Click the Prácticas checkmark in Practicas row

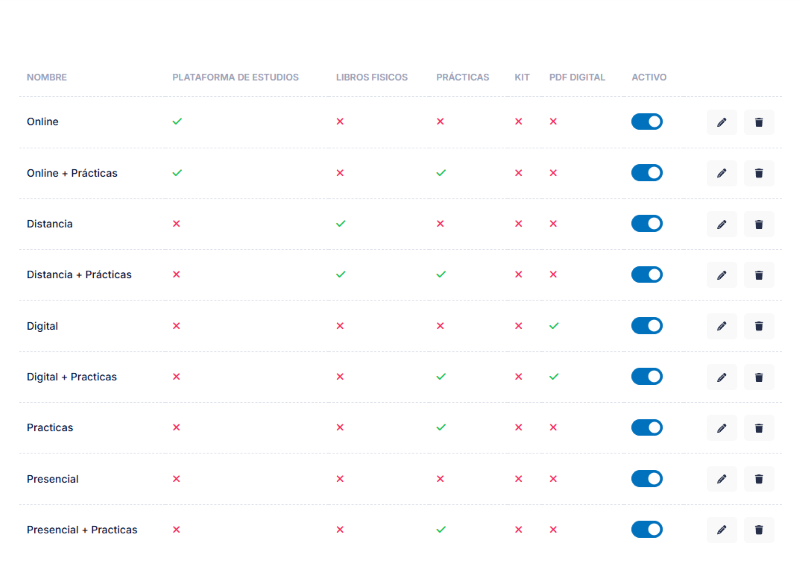pos(441,428)
